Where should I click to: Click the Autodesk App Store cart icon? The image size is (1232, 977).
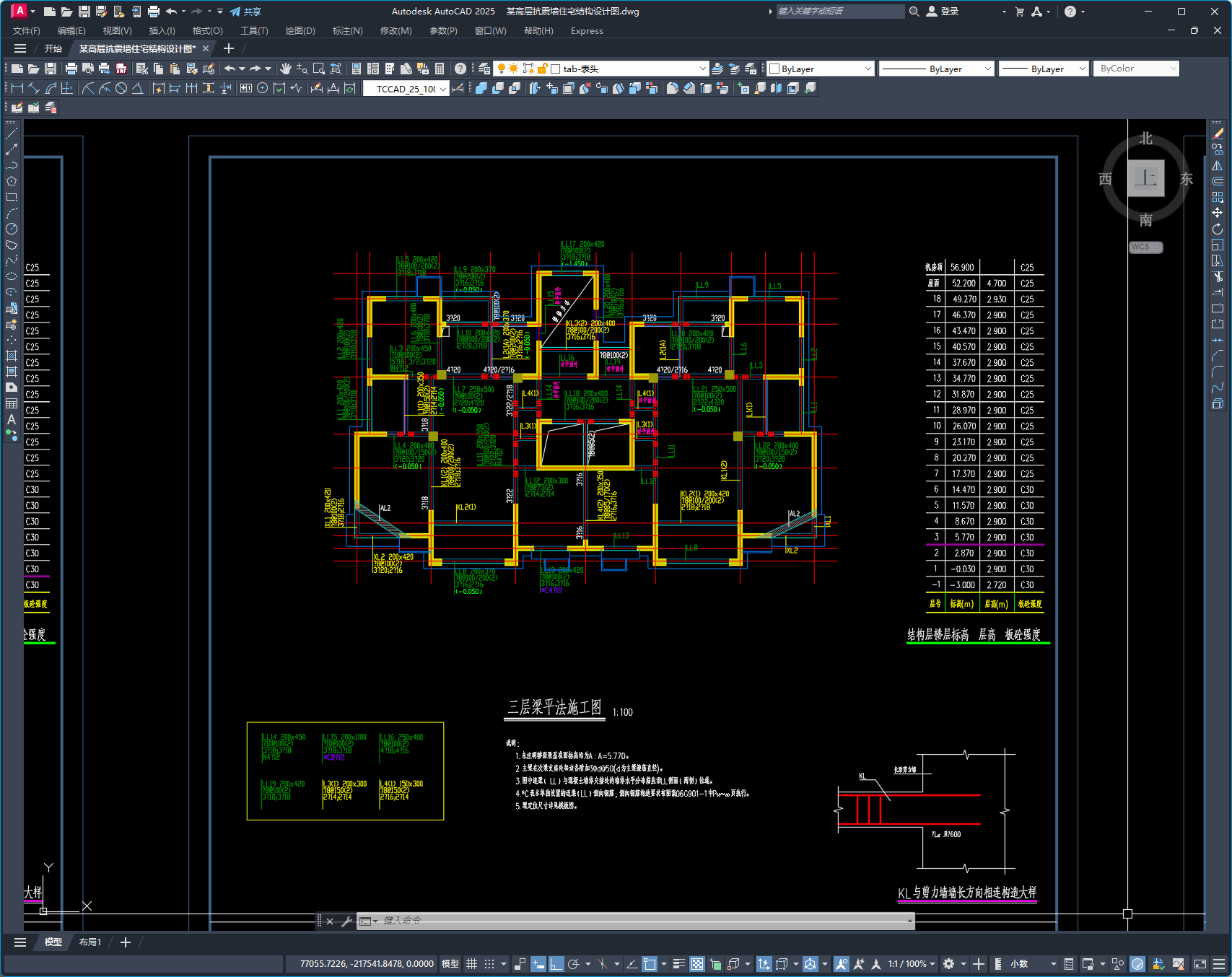point(1019,12)
